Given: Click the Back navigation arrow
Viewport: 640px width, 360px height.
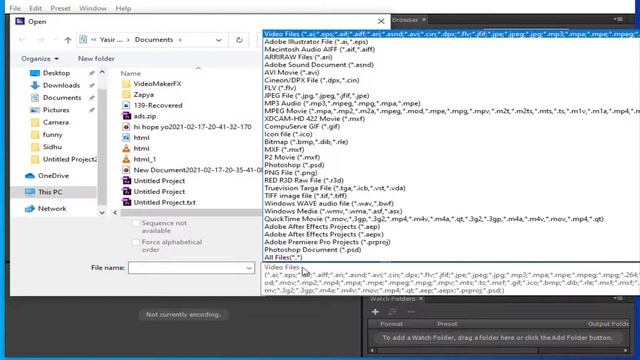Looking at the screenshot, I should (22, 40).
